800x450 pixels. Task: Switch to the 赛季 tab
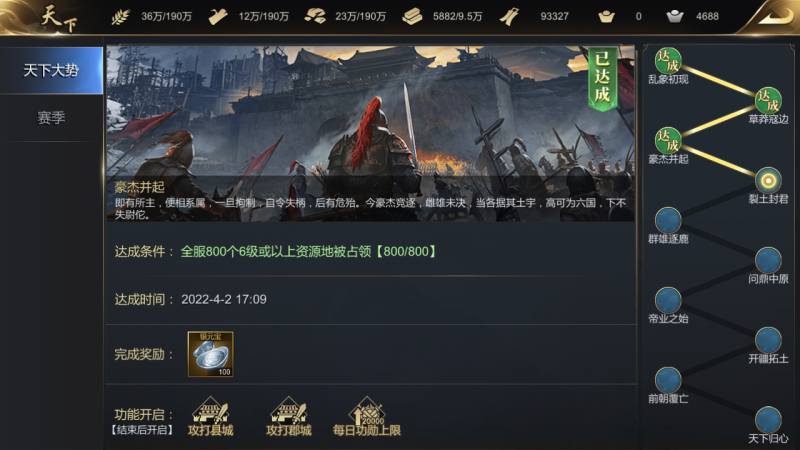tap(51, 118)
